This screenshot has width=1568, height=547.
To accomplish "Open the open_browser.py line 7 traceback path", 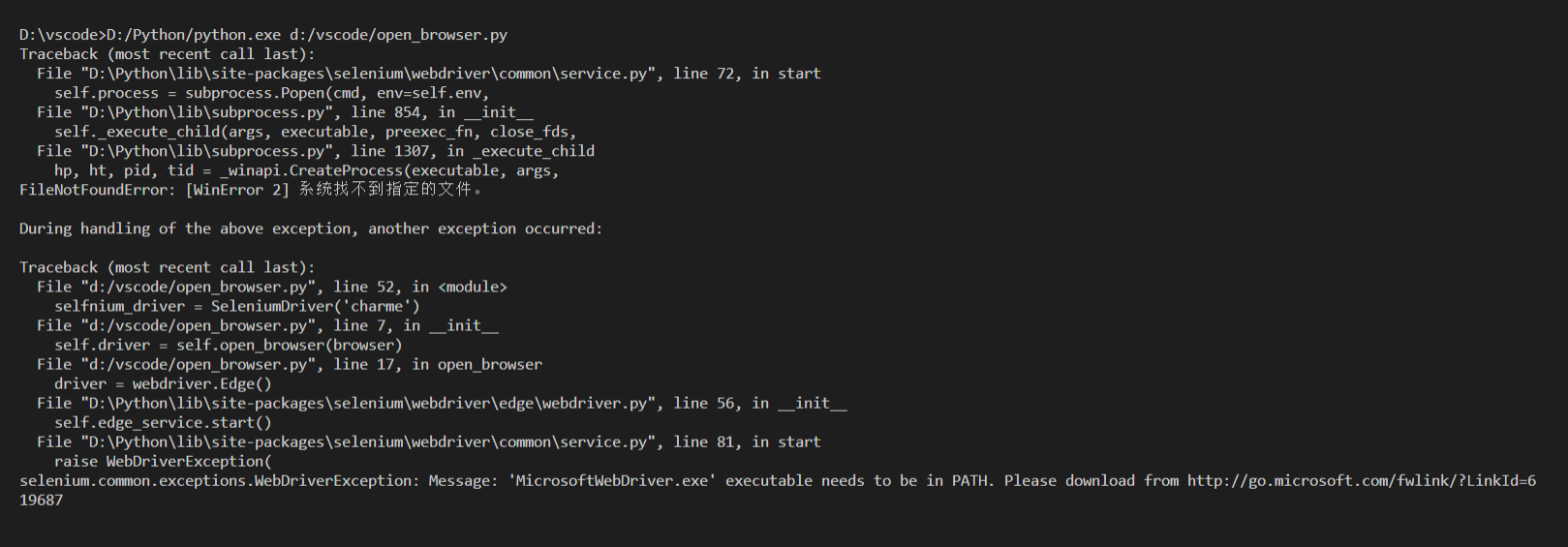I will [x=199, y=325].
